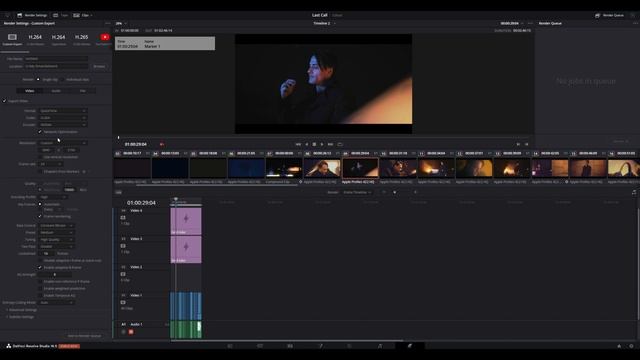This screenshot has height=360, width=640.
Task: Toggle the Export Video checkbox
Action: tap(4, 101)
